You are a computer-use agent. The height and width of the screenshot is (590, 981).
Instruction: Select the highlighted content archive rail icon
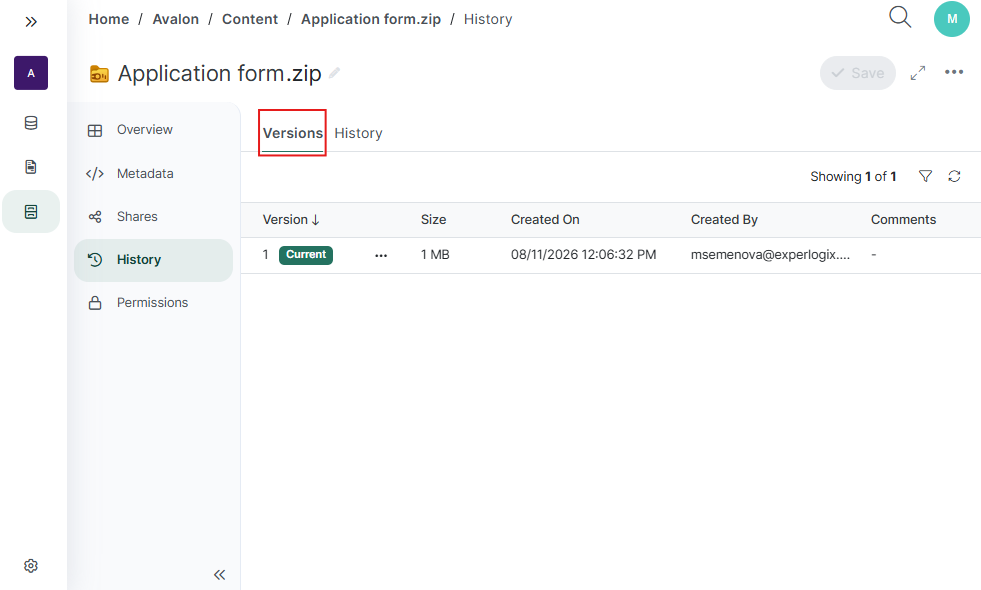tap(31, 211)
